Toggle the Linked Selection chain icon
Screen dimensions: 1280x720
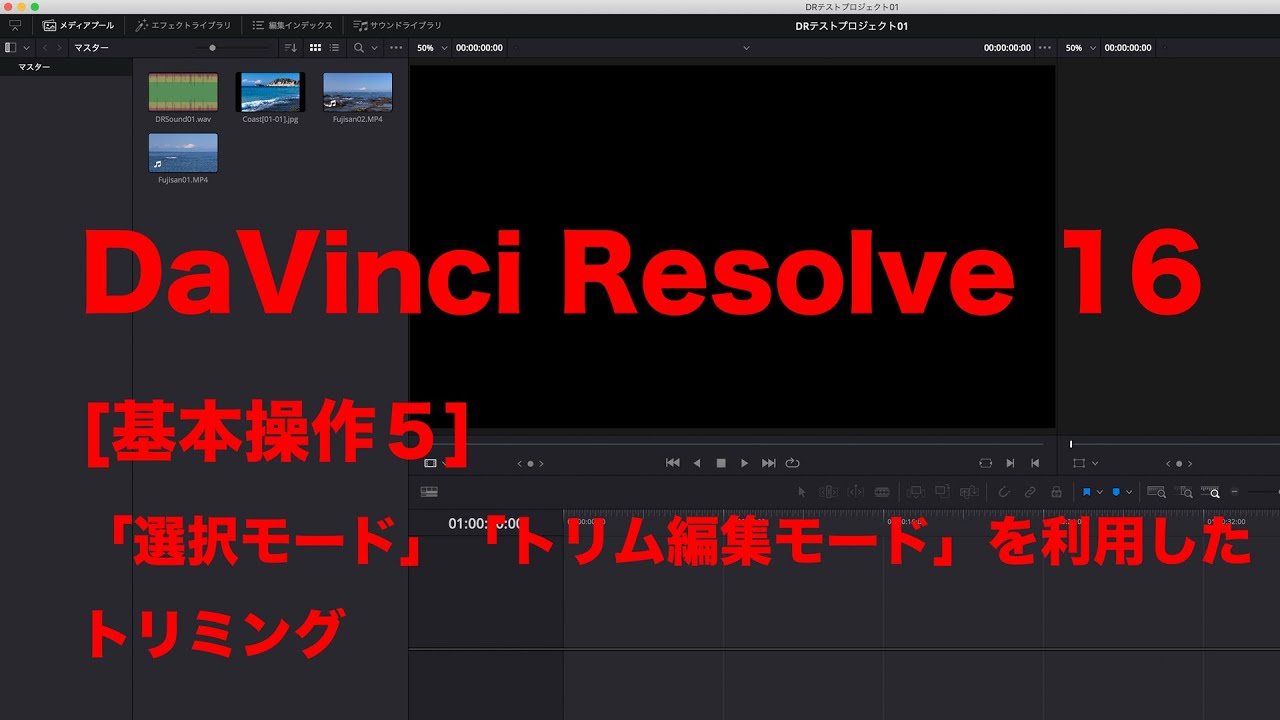[1030, 492]
